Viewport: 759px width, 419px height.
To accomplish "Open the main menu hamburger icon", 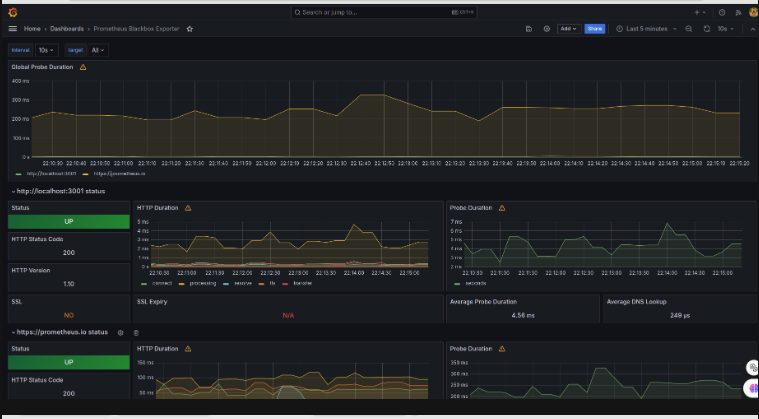I will click(x=13, y=29).
